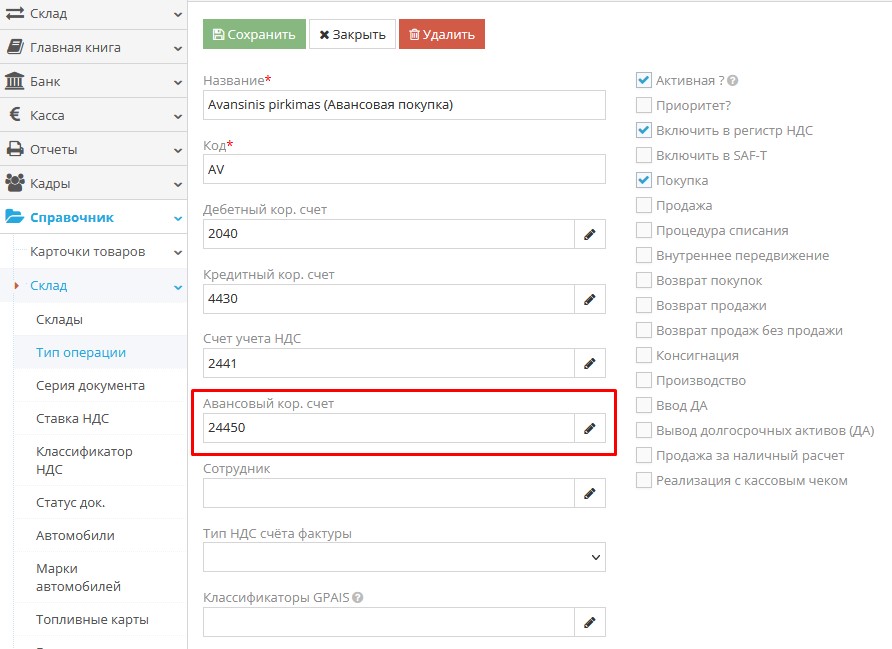Click help icon beside Классификаторы GPAIS label
This screenshot has width=892, height=649.
point(357,598)
